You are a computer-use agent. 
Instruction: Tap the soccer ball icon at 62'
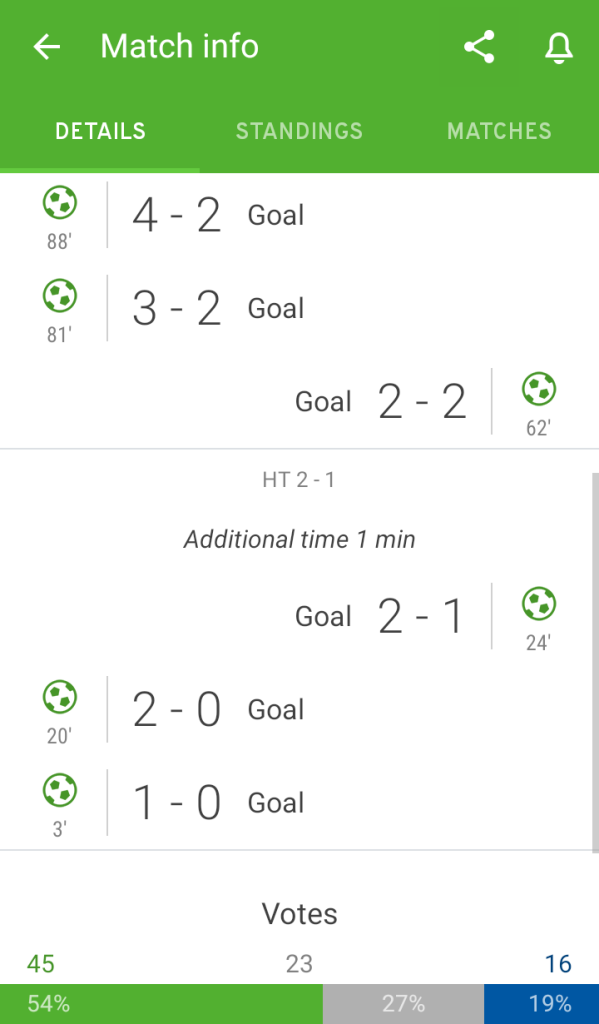pos(539,389)
